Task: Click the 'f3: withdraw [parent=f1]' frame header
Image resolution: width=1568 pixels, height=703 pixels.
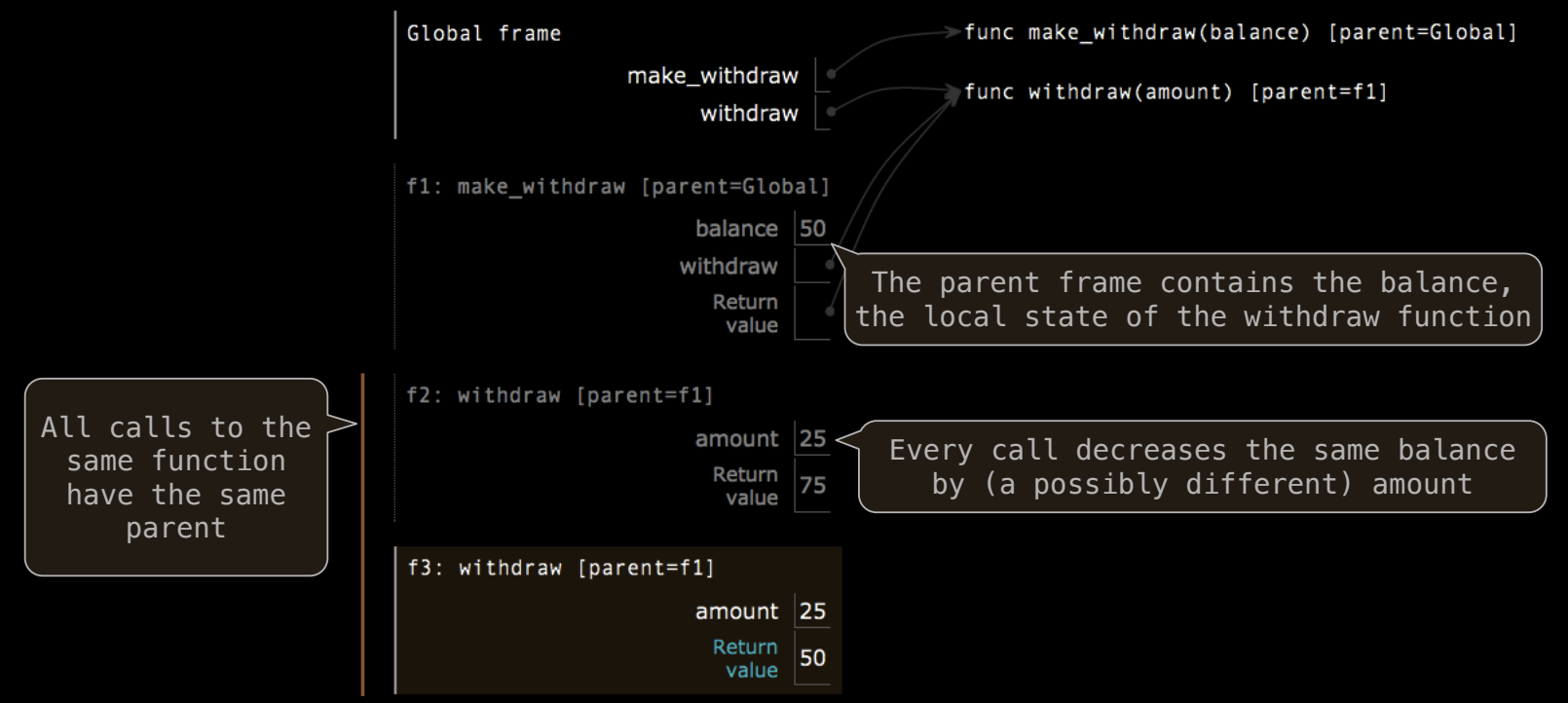Action: point(561,568)
